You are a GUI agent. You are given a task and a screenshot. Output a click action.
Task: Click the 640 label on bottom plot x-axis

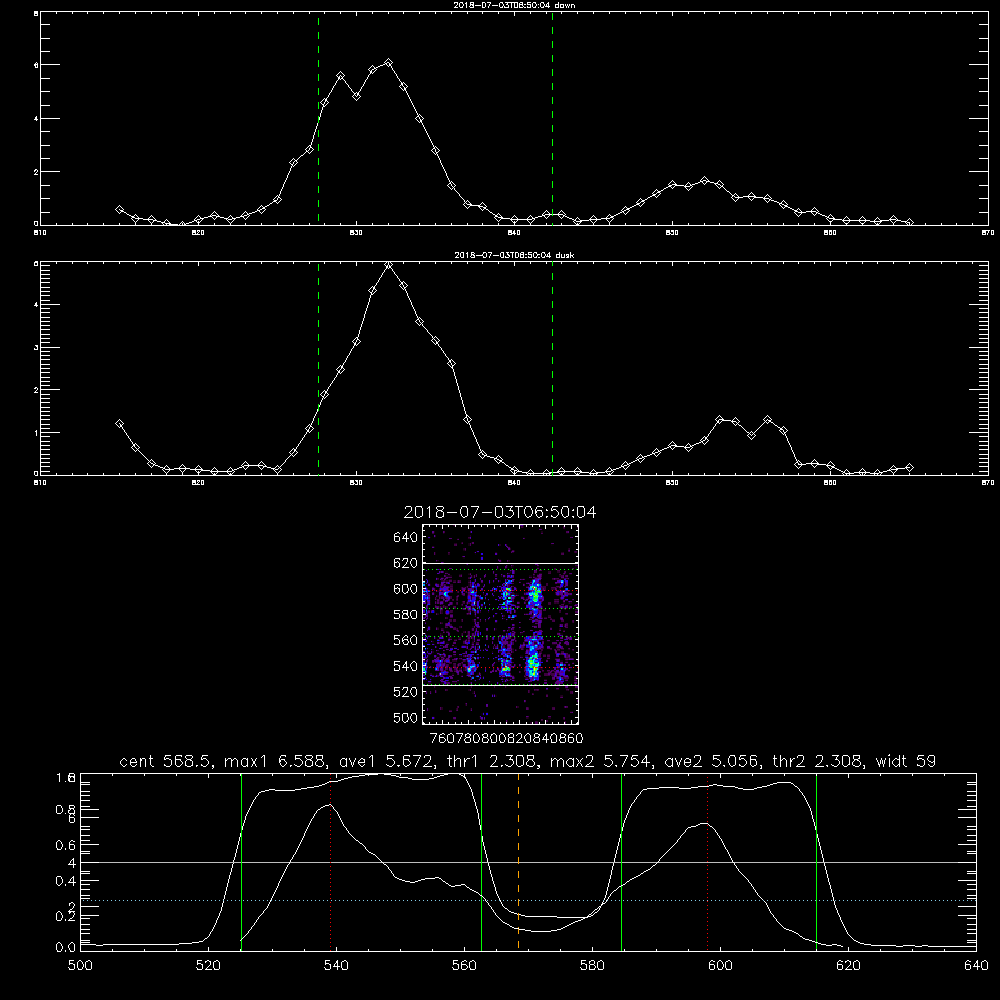coord(976,966)
